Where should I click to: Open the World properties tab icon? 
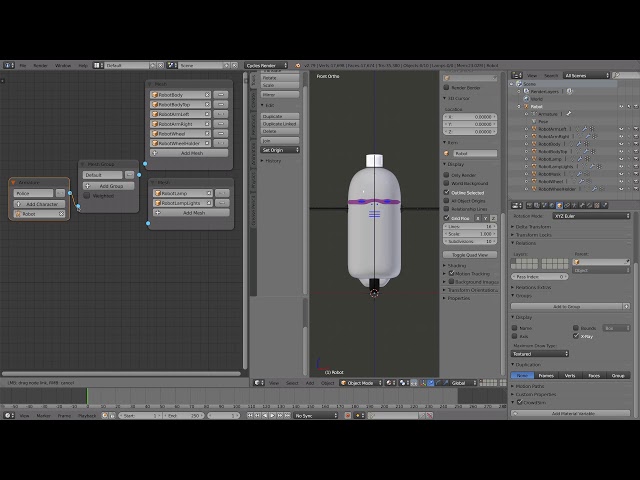coord(552,205)
